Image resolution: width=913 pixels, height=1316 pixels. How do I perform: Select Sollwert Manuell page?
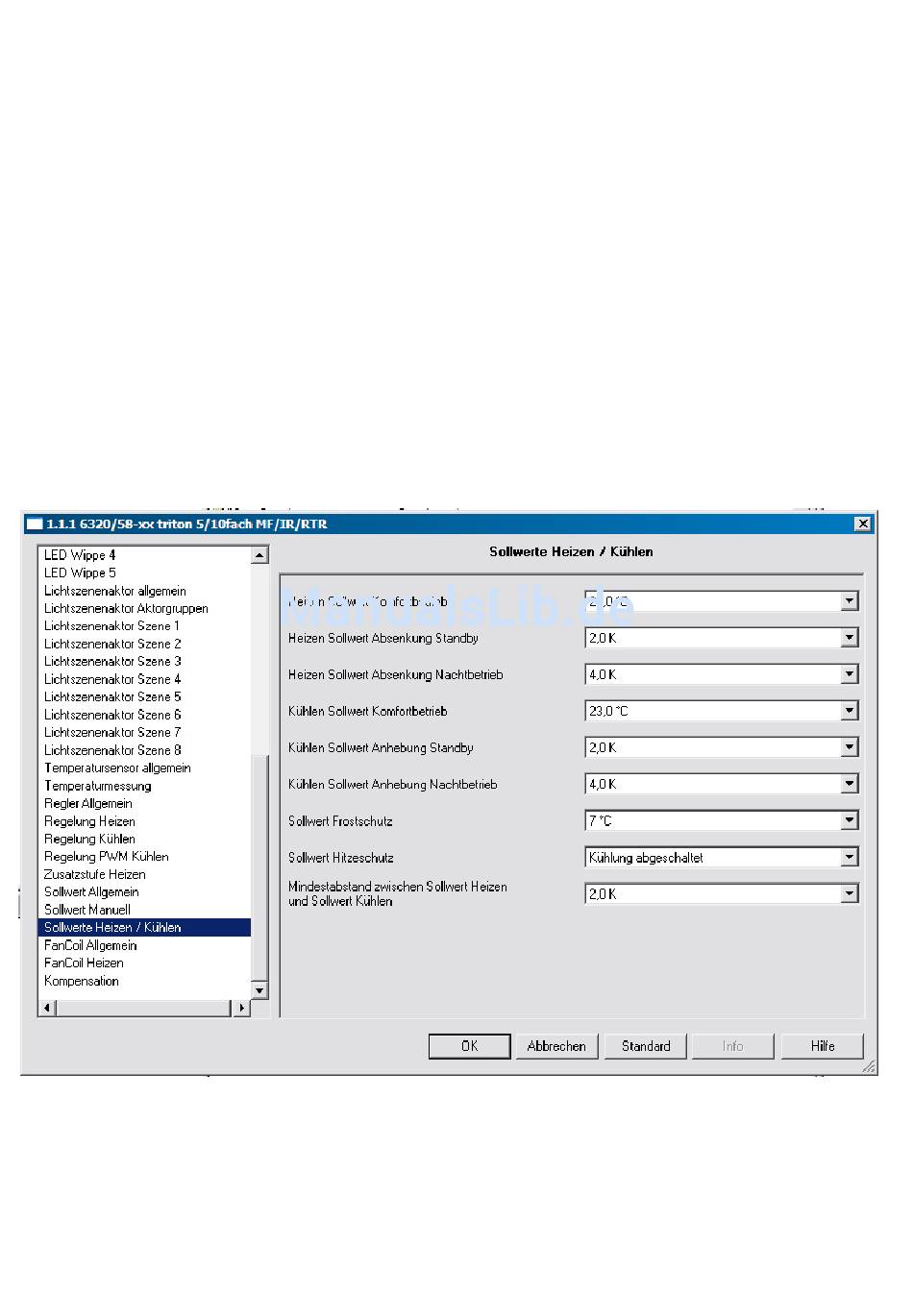[x=86, y=910]
